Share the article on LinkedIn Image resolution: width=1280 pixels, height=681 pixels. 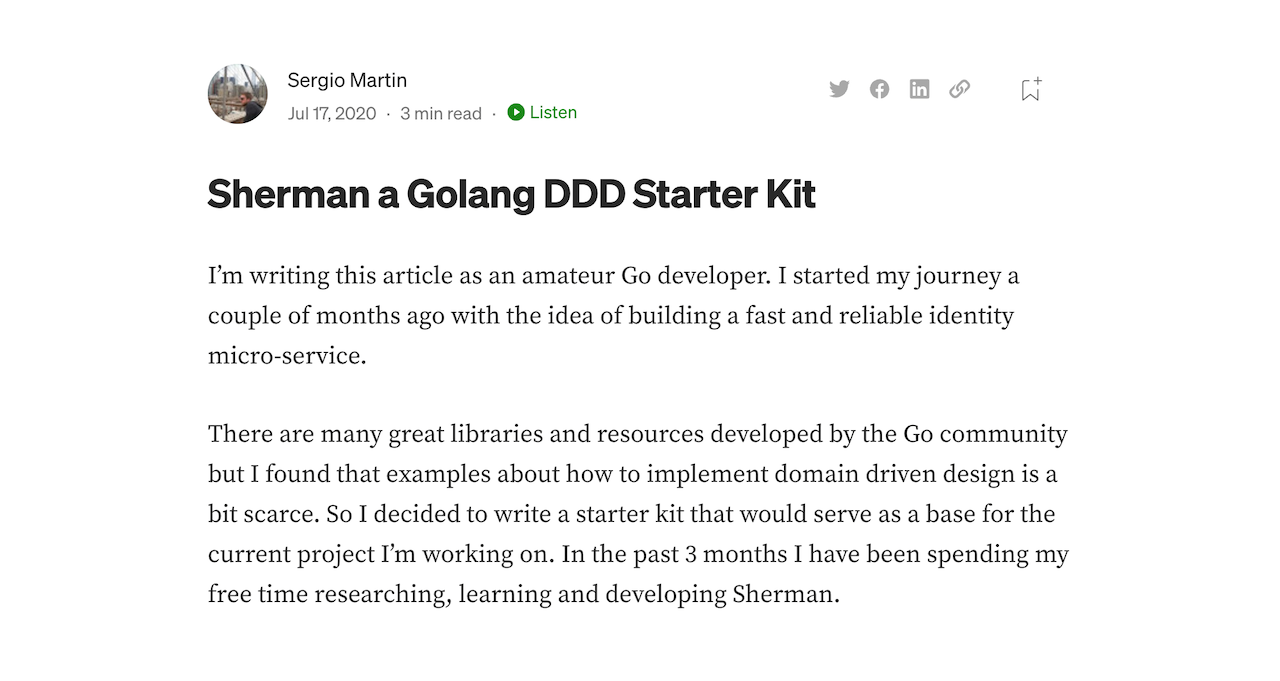[919, 89]
